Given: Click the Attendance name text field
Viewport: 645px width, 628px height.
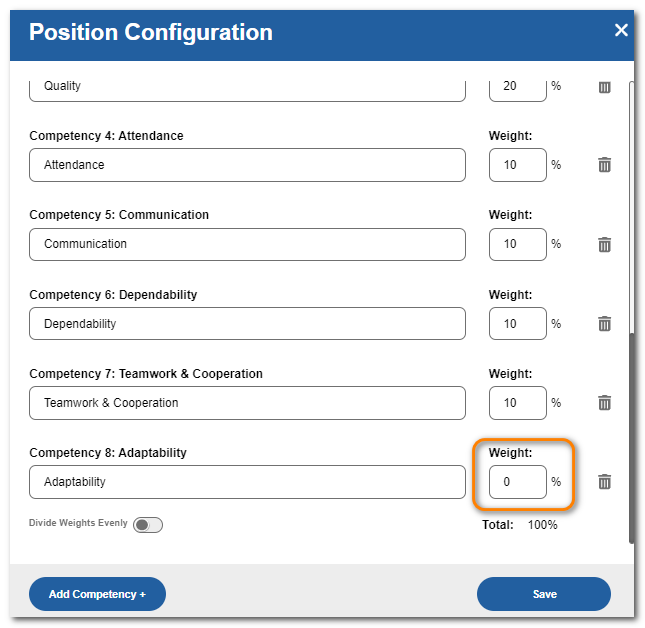Looking at the screenshot, I should point(247,165).
